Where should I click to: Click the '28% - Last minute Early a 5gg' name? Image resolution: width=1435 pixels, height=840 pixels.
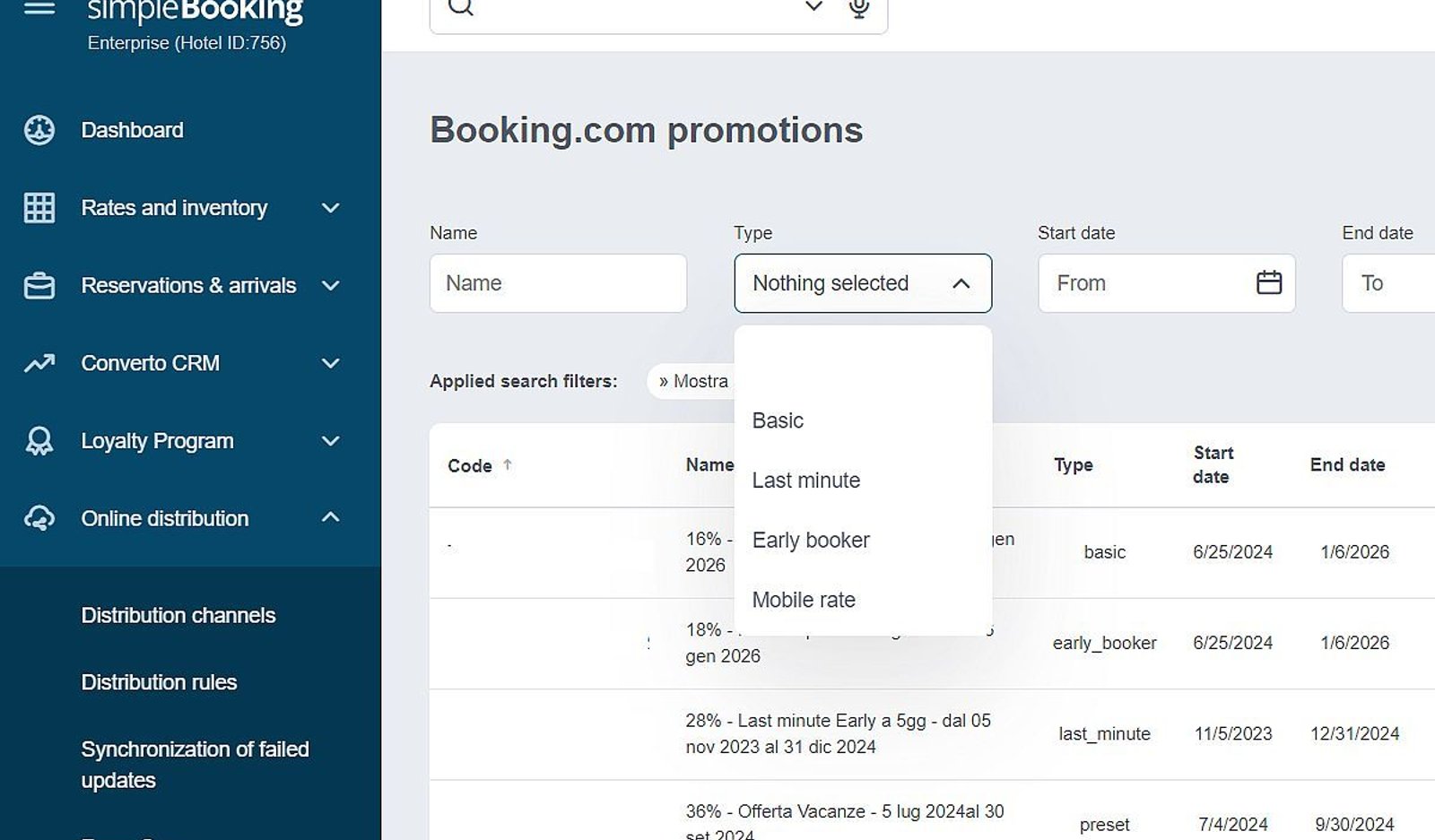coord(838,733)
